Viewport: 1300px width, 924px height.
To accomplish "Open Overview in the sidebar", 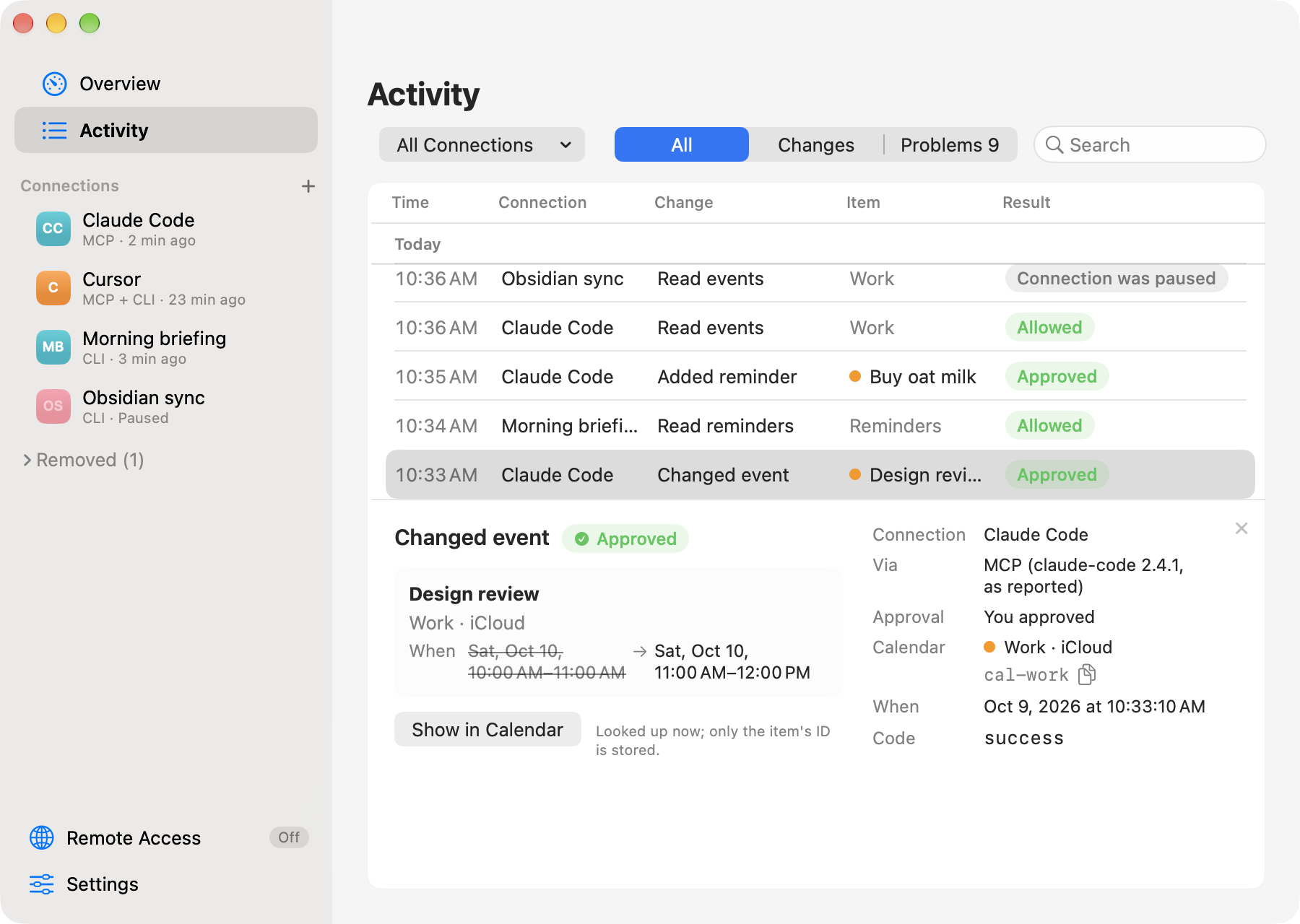I will pyautogui.click(x=166, y=84).
